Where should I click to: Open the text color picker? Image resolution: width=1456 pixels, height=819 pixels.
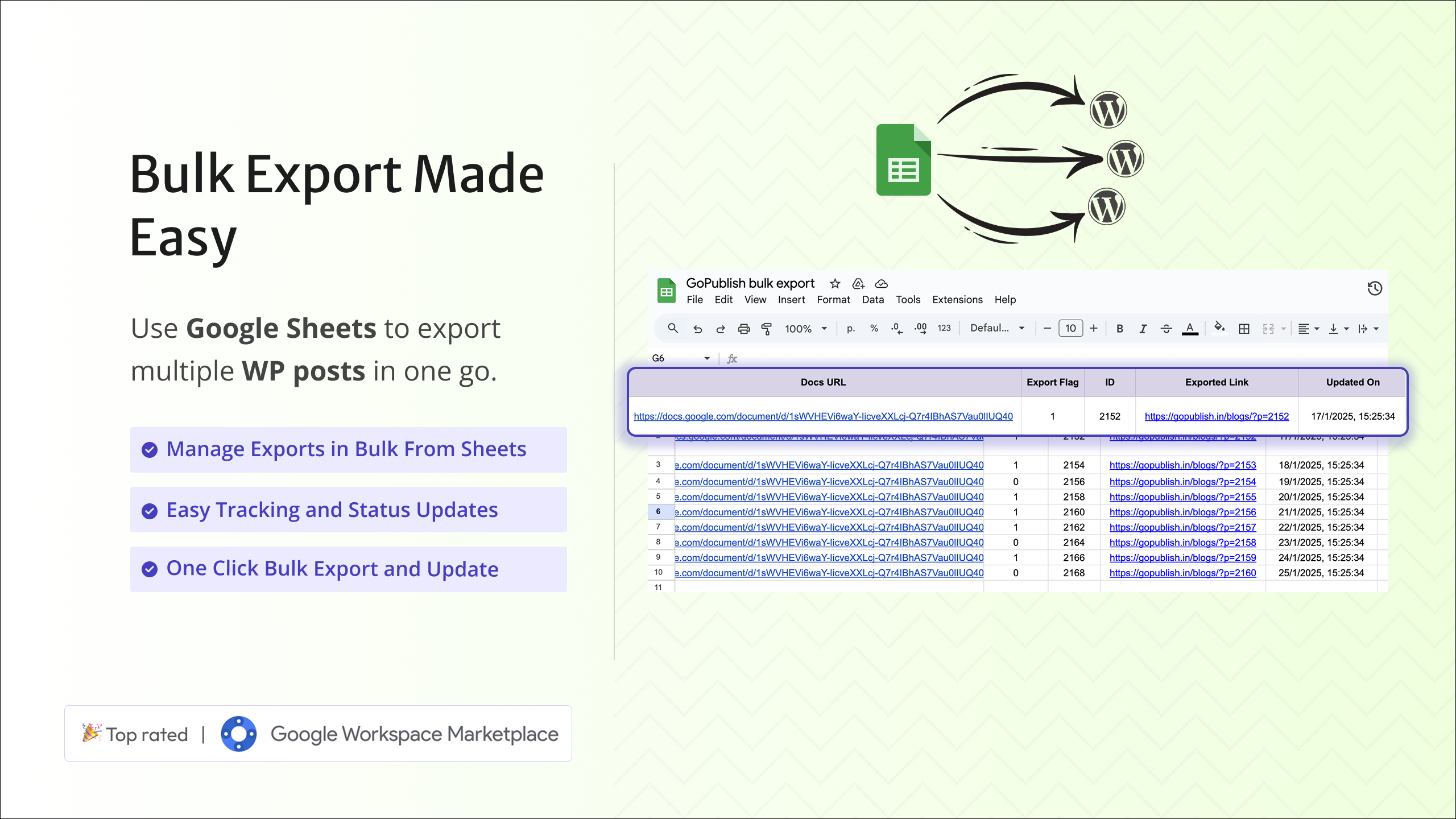pyautogui.click(x=1190, y=328)
